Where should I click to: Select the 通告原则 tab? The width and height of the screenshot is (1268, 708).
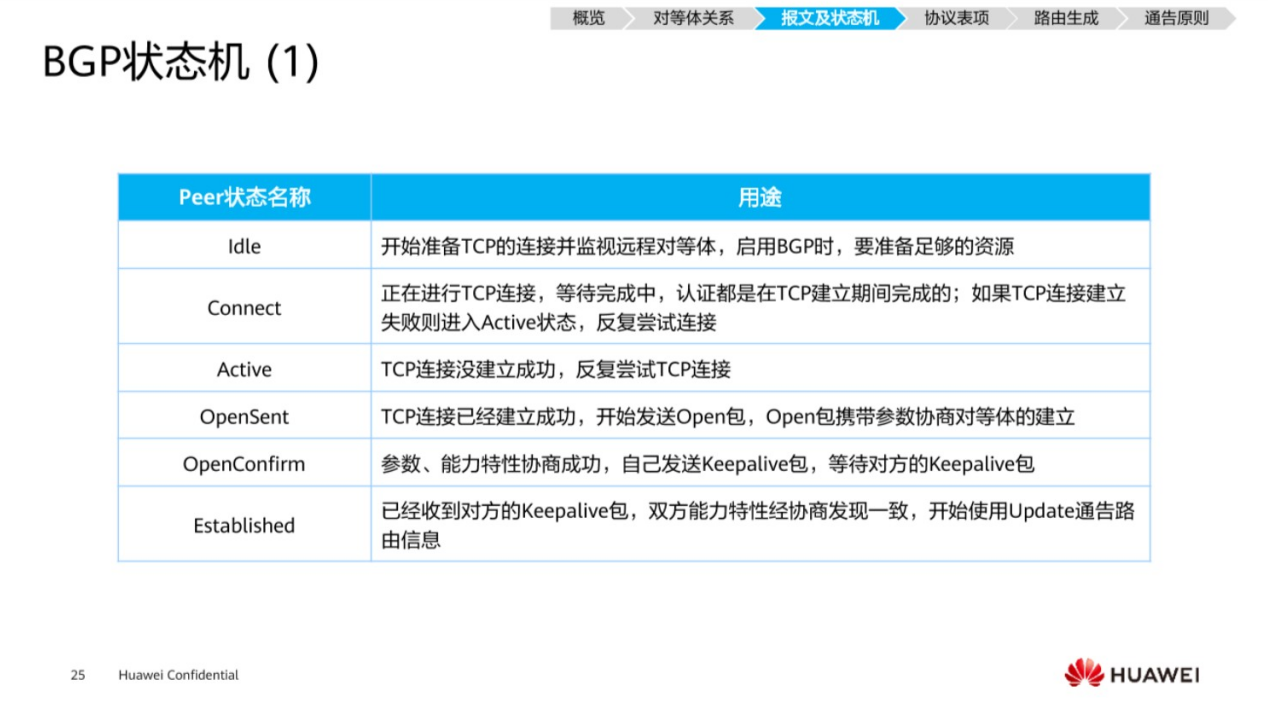(x=1176, y=18)
